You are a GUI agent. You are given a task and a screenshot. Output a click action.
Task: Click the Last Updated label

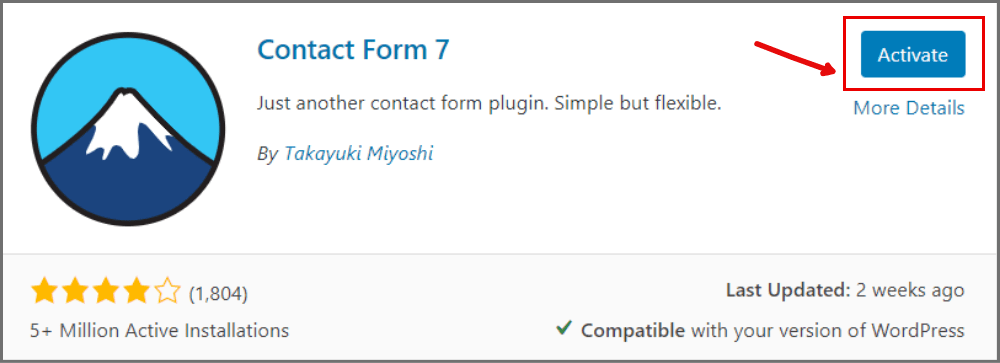[788, 291]
